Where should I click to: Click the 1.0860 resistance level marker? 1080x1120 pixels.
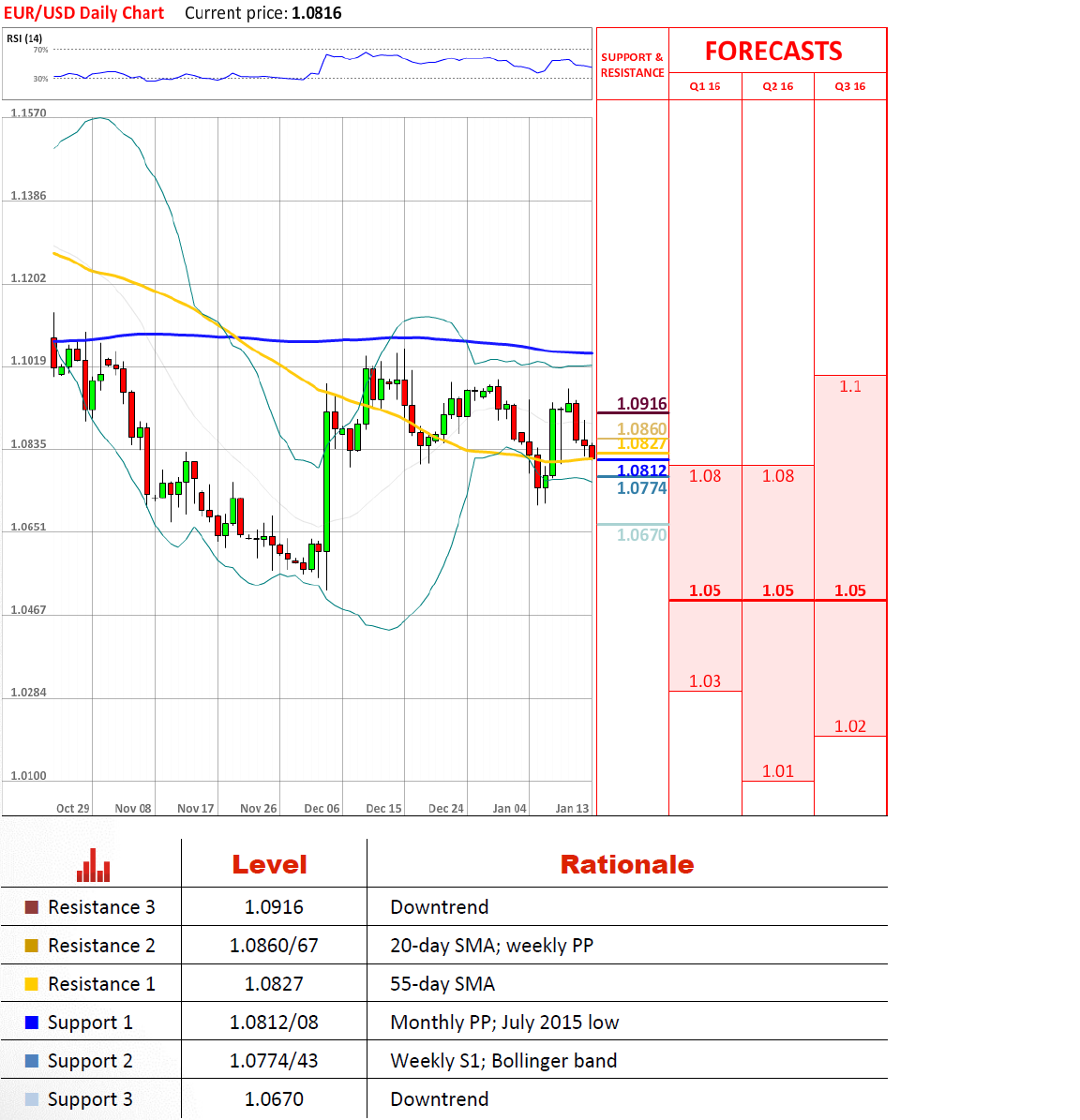[x=641, y=428]
